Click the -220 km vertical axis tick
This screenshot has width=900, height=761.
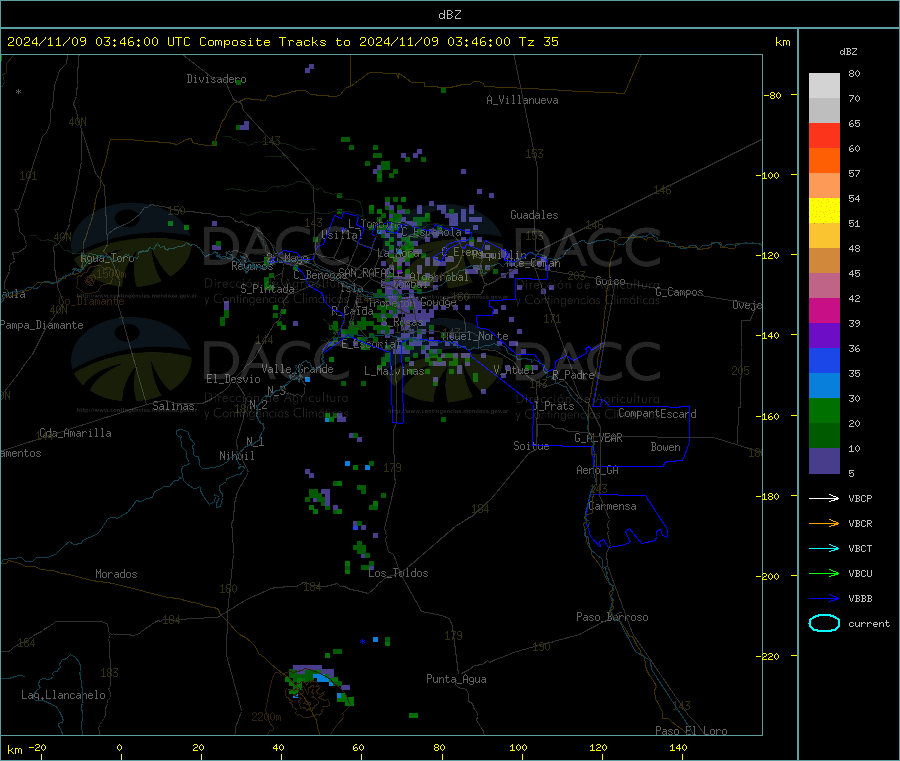pyautogui.click(x=770, y=656)
